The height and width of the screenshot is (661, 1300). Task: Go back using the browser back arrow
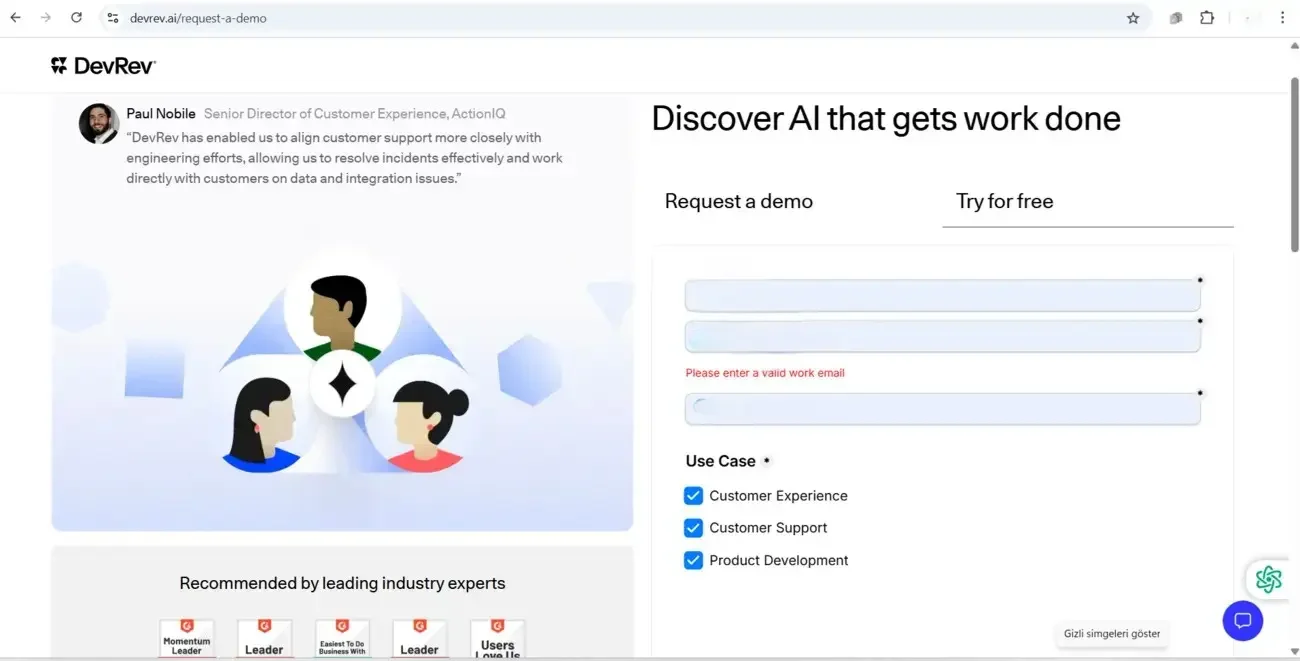(16, 18)
